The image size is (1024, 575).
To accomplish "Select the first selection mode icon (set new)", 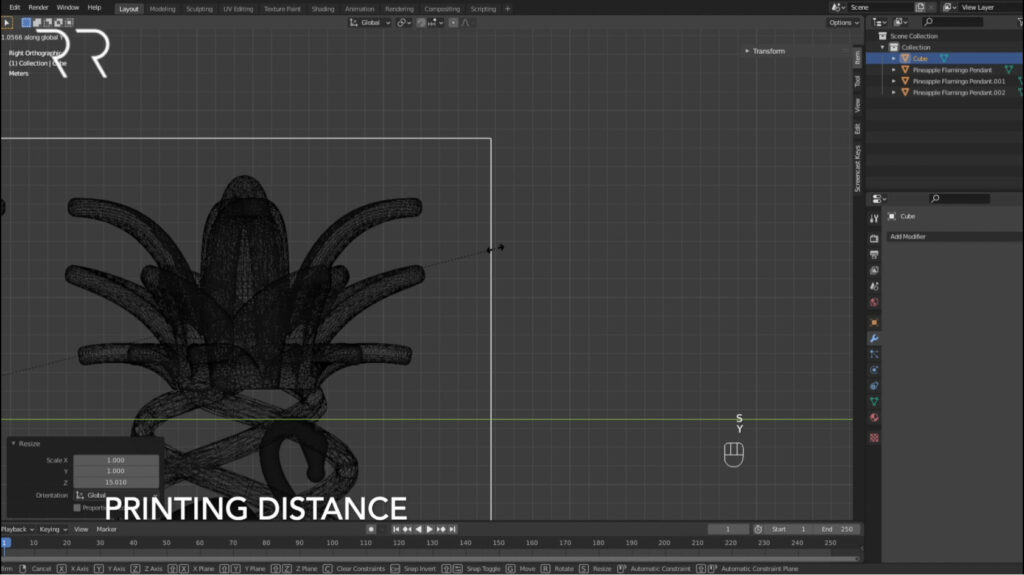I will coord(26,23).
